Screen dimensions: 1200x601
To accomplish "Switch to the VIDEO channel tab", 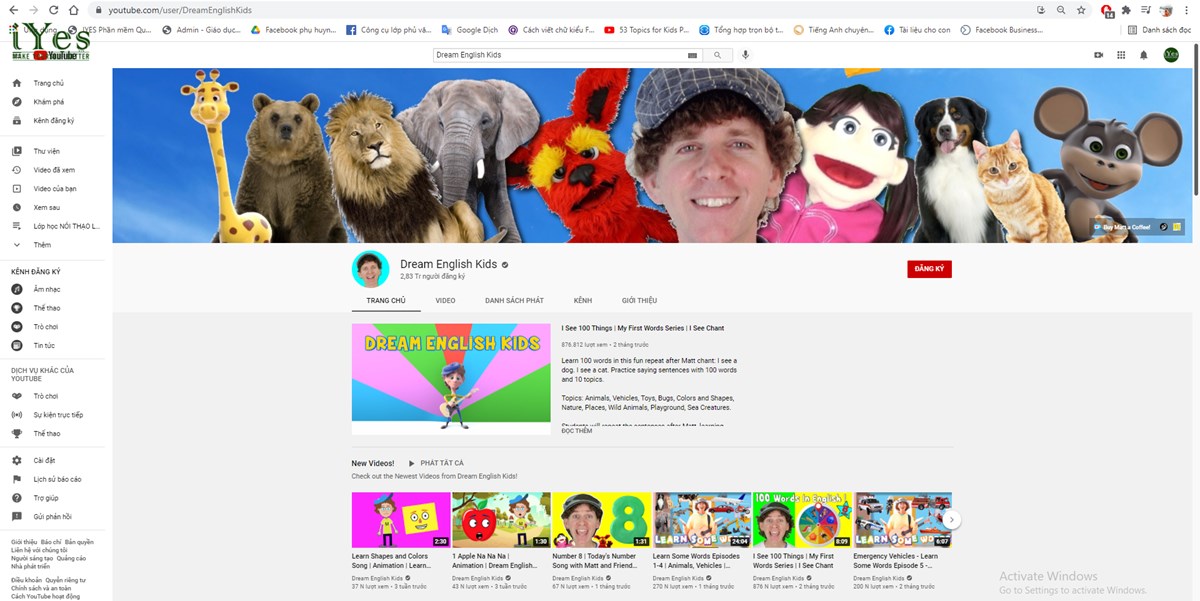I will click(445, 300).
